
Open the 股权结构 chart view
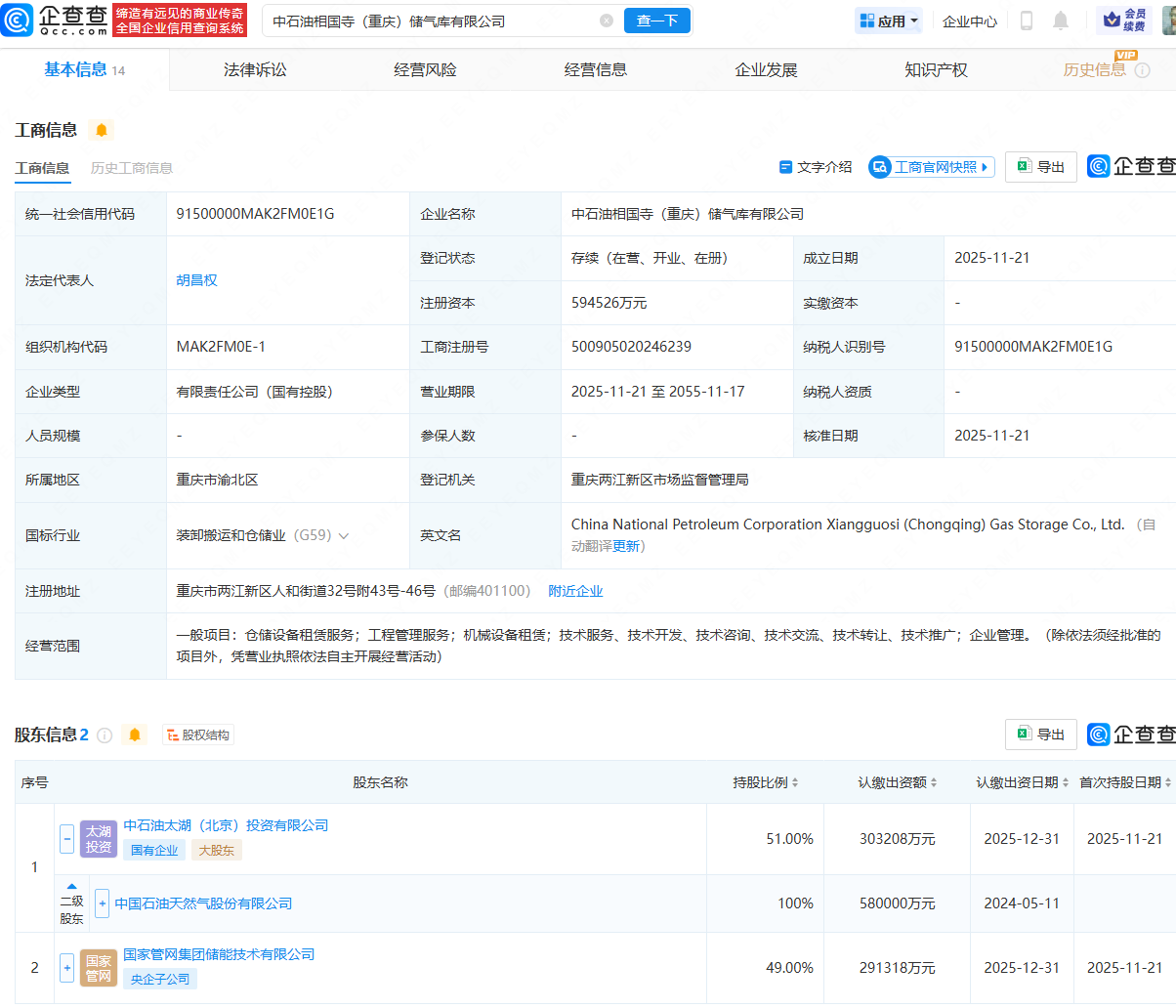click(197, 735)
